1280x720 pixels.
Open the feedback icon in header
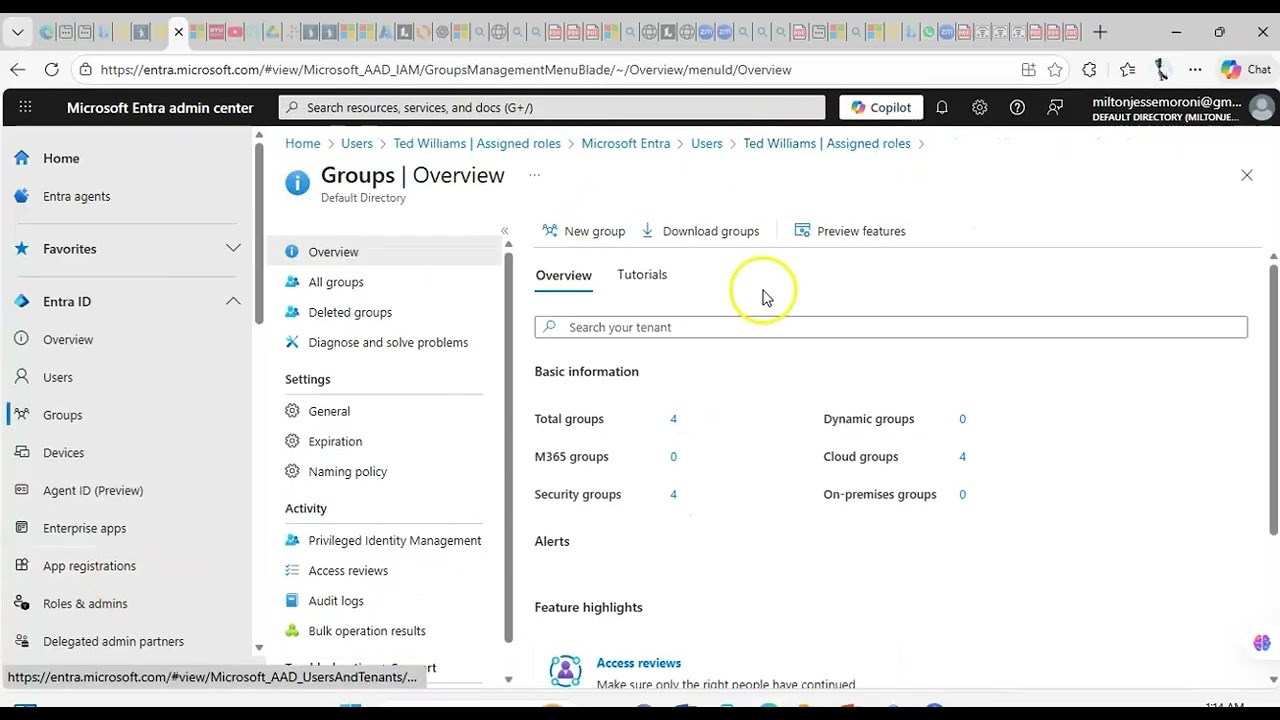pos(1055,107)
